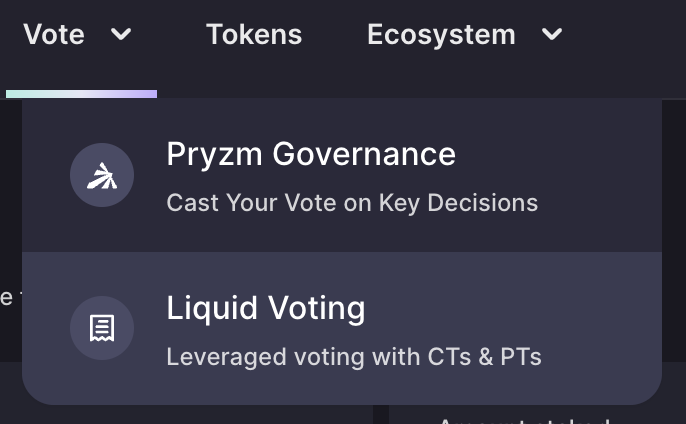
Task: Open the Ecosystem navigation label
Action: pos(441,34)
